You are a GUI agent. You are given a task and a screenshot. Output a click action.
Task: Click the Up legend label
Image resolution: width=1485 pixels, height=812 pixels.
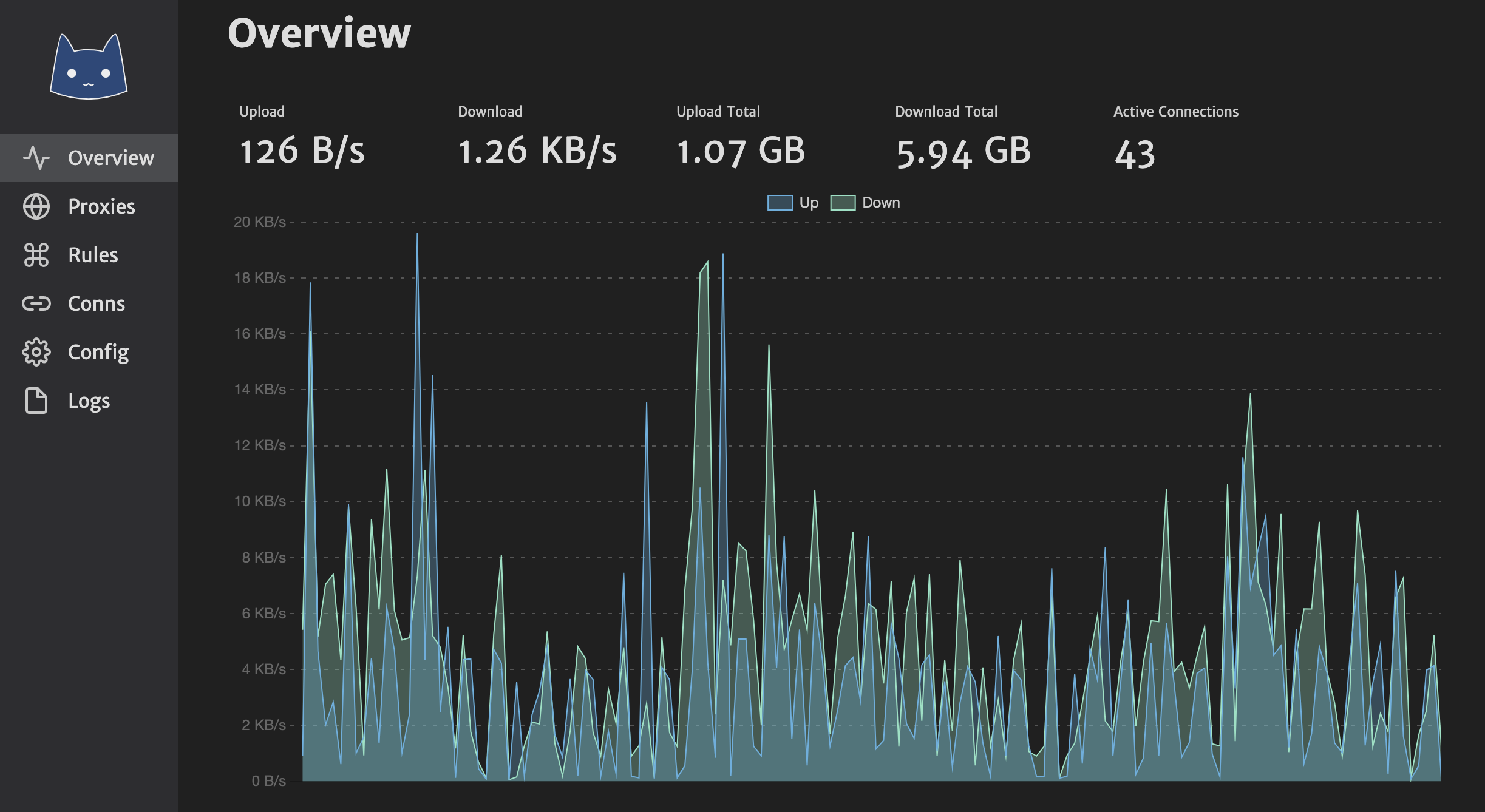pos(809,203)
